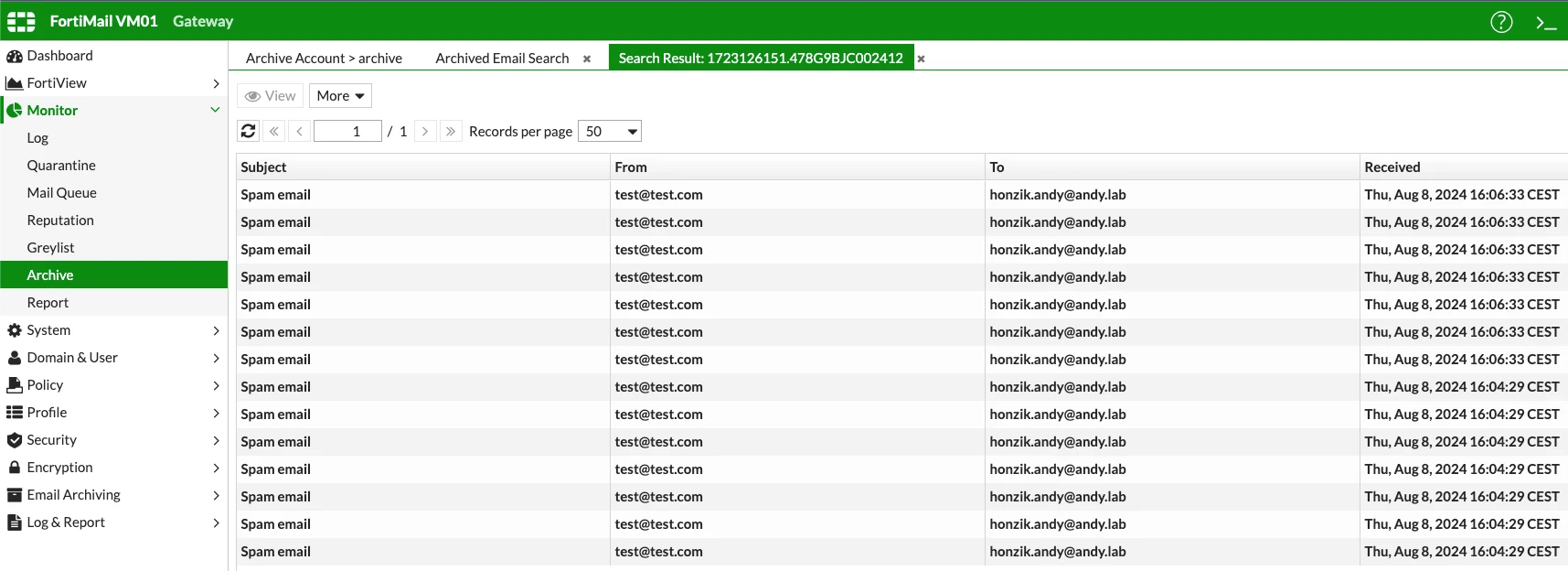The height and width of the screenshot is (571, 1568).
Task: Switch to Archived Email Search tab
Action: (x=502, y=58)
